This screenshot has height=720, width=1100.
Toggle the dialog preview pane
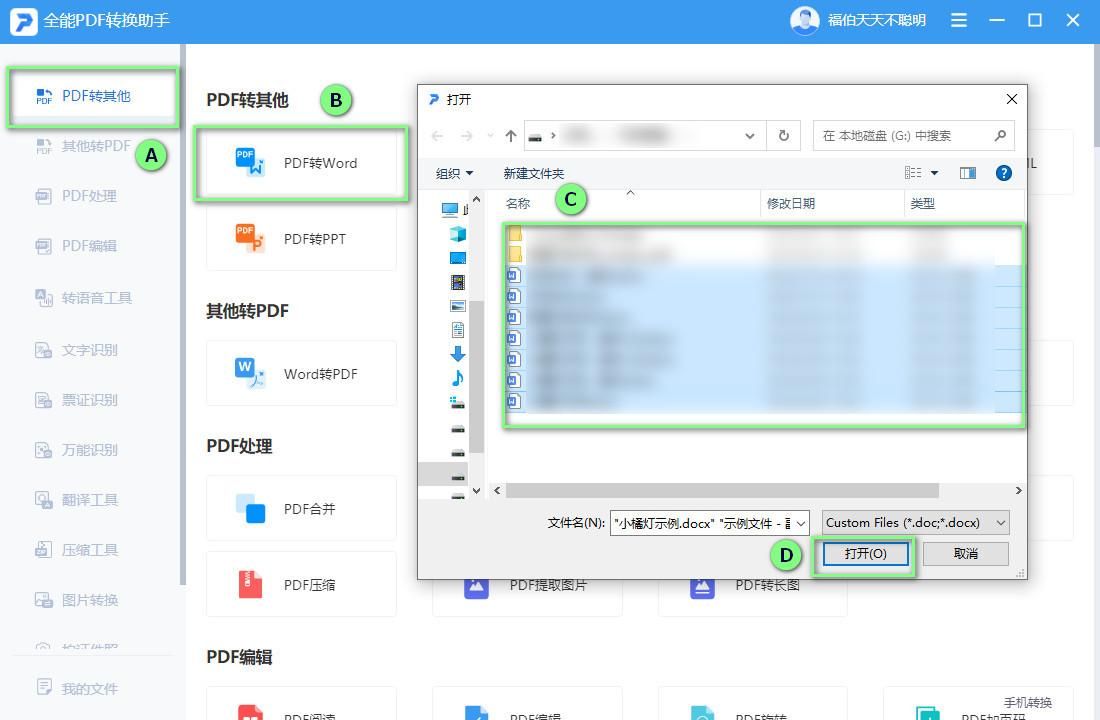pos(967,172)
